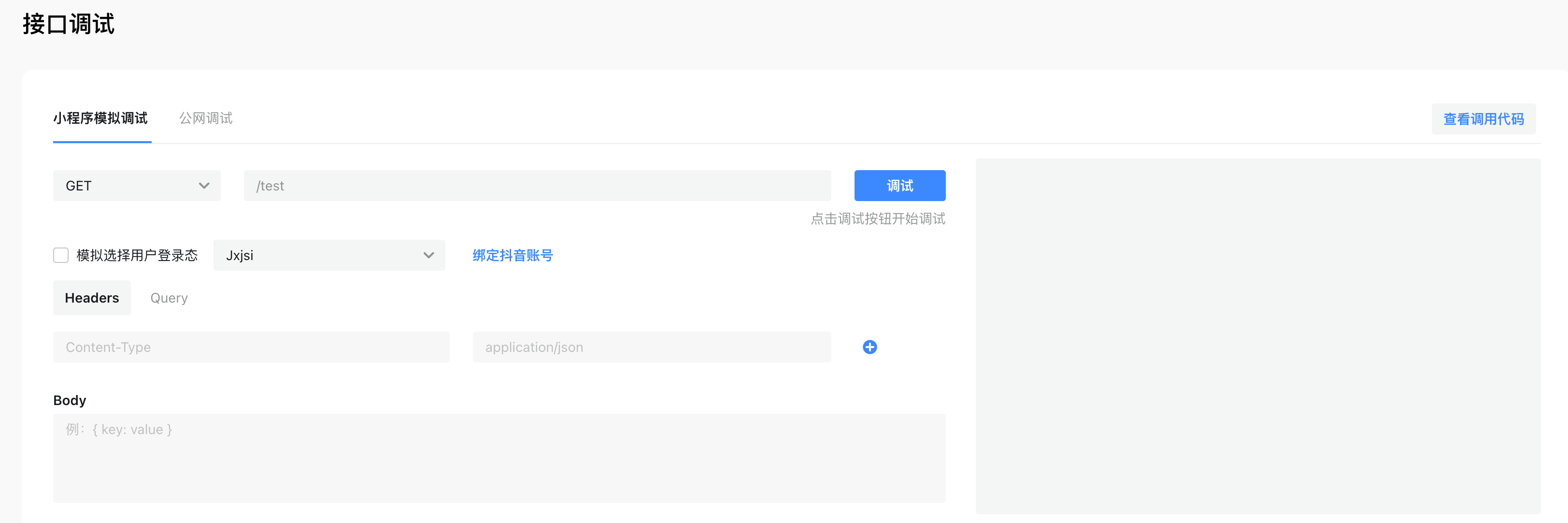1568x523 pixels.
Task: Click the Content-Type header key field
Action: pos(251,347)
